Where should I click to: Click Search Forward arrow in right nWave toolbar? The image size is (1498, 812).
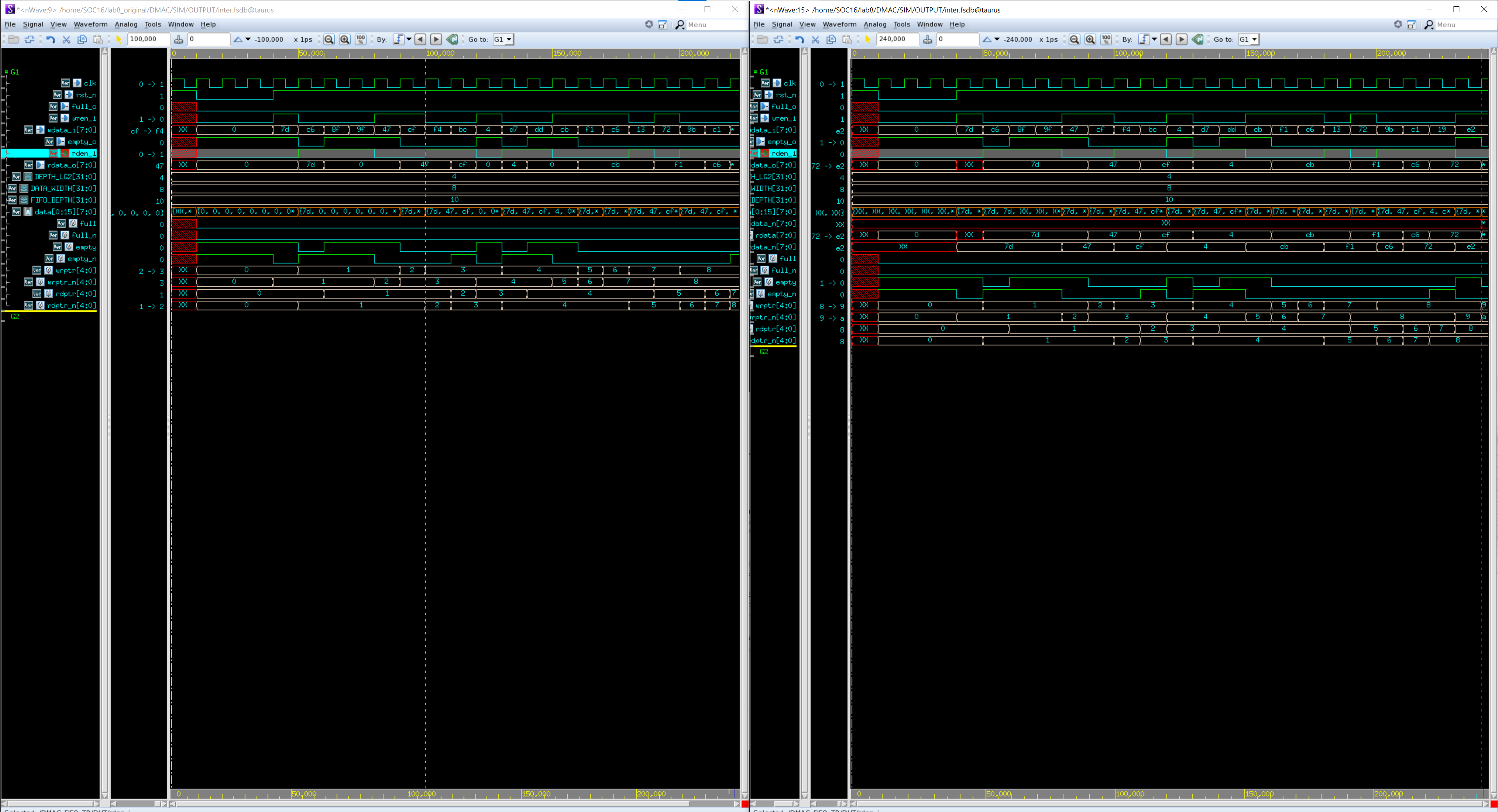(x=1182, y=39)
